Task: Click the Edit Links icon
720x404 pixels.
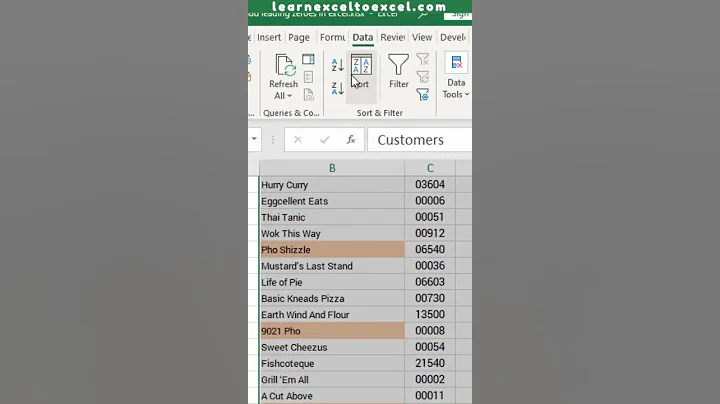Action: 308,95
